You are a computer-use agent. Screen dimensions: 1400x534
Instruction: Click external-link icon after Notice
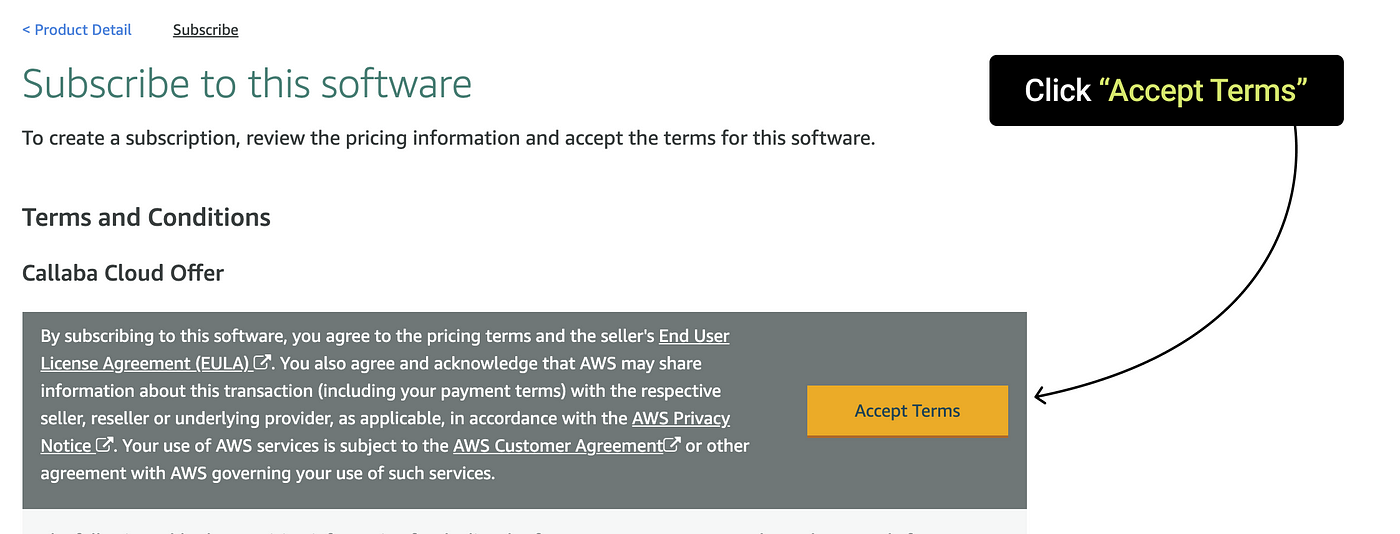pyautogui.click(x=104, y=444)
